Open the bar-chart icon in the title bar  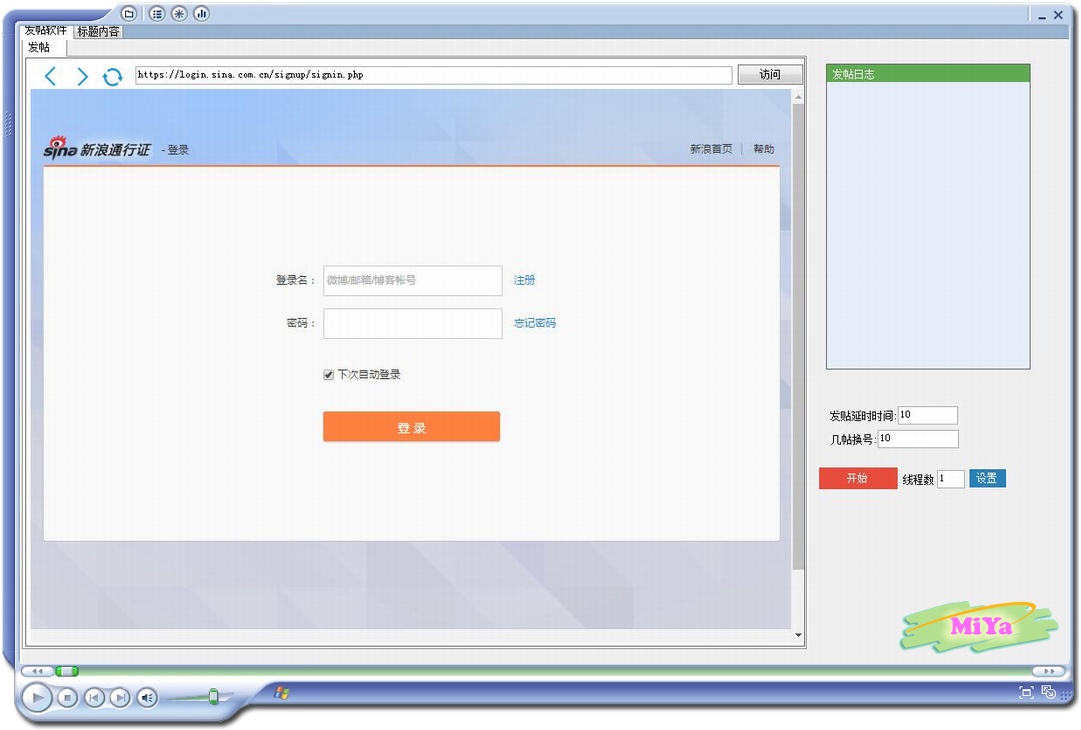click(x=201, y=13)
